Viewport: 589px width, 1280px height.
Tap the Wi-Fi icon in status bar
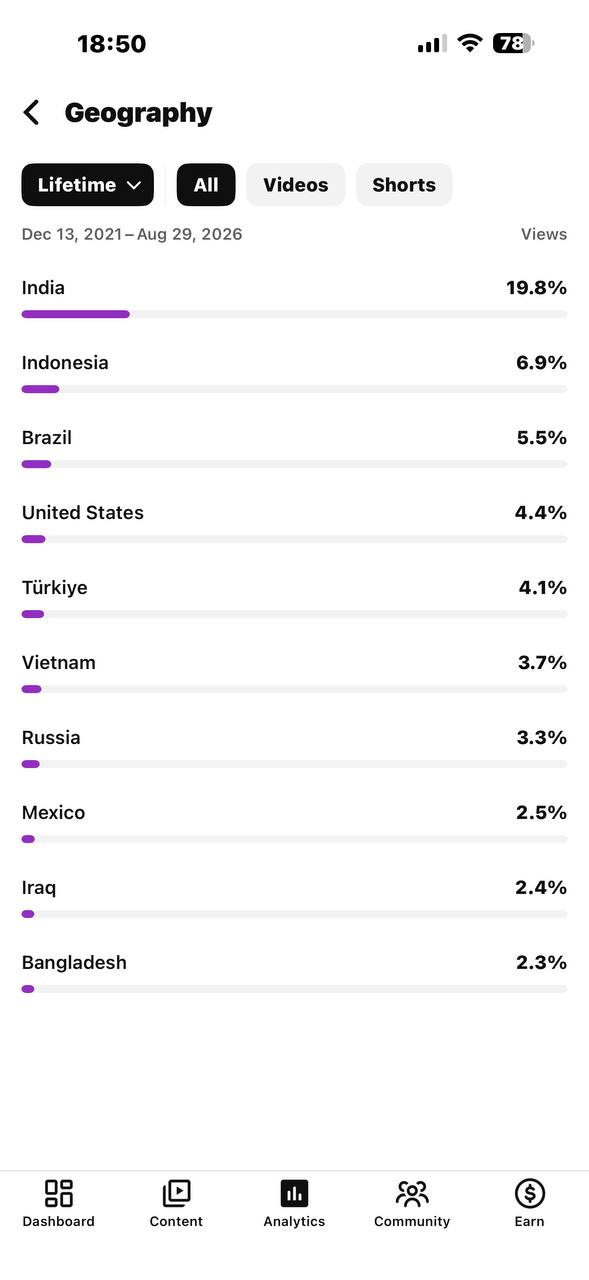pos(469,43)
